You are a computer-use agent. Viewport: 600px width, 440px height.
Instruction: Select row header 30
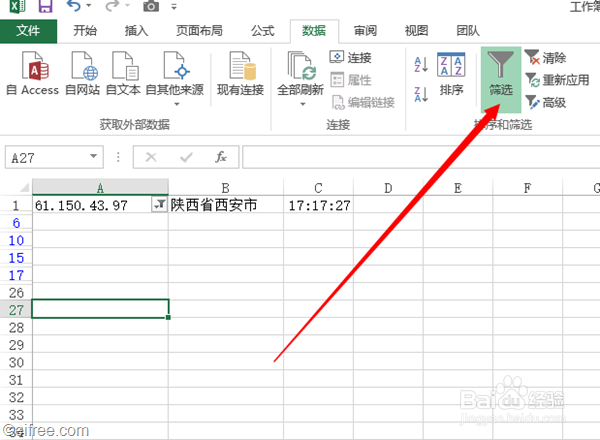pyautogui.click(x=16, y=362)
